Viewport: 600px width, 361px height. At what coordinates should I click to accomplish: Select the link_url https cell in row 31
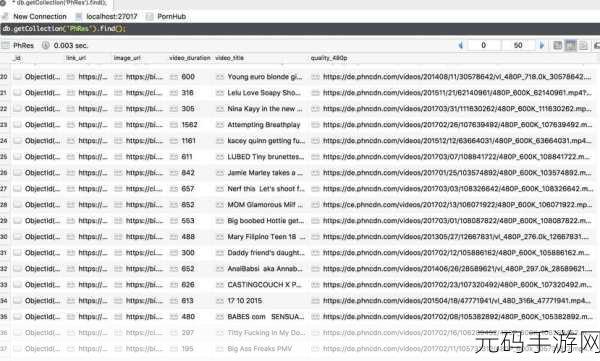click(93, 253)
